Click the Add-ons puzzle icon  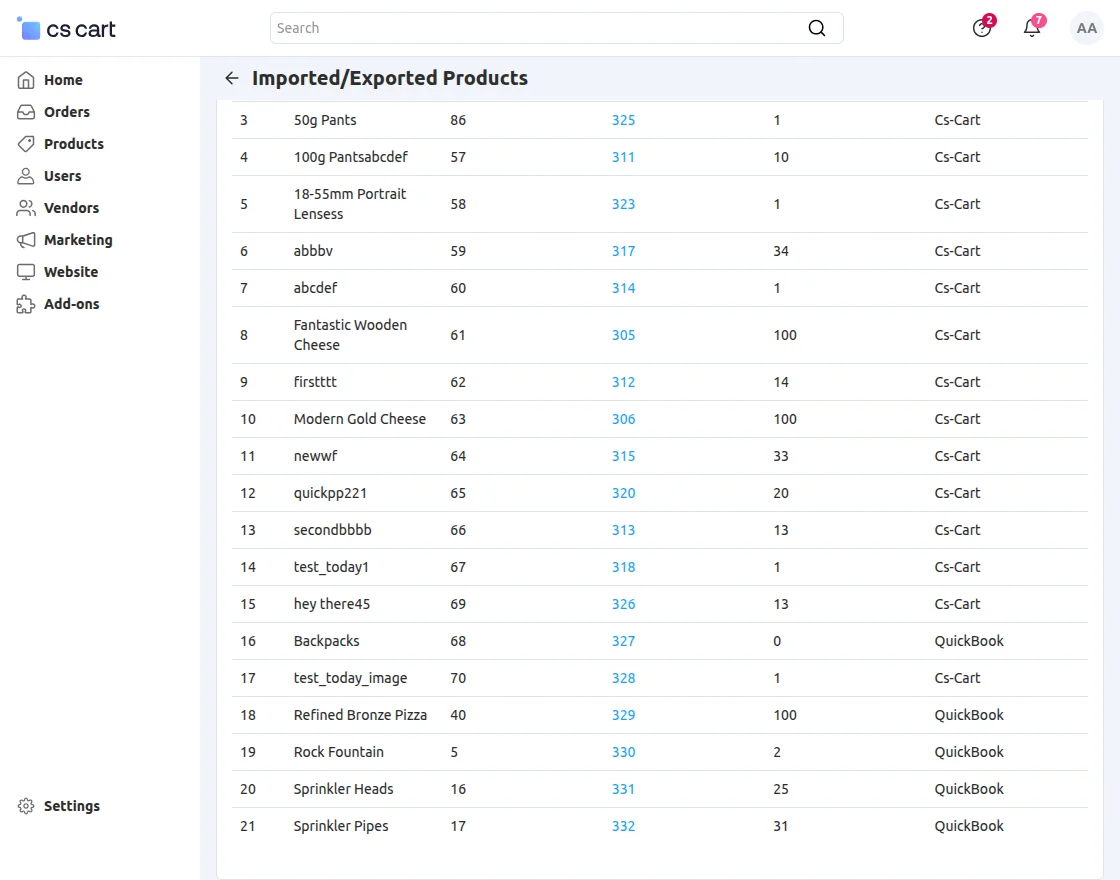[26, 304]
